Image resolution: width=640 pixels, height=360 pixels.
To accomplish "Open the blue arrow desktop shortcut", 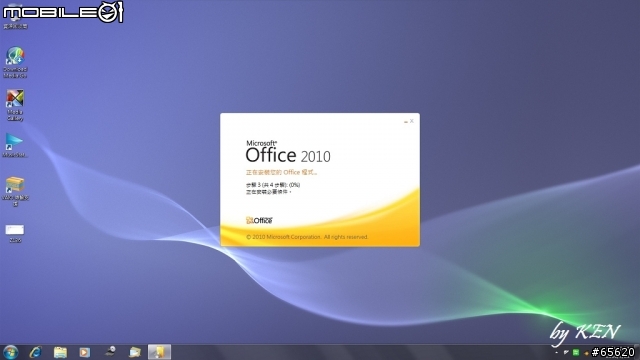I will pos(15,145).
